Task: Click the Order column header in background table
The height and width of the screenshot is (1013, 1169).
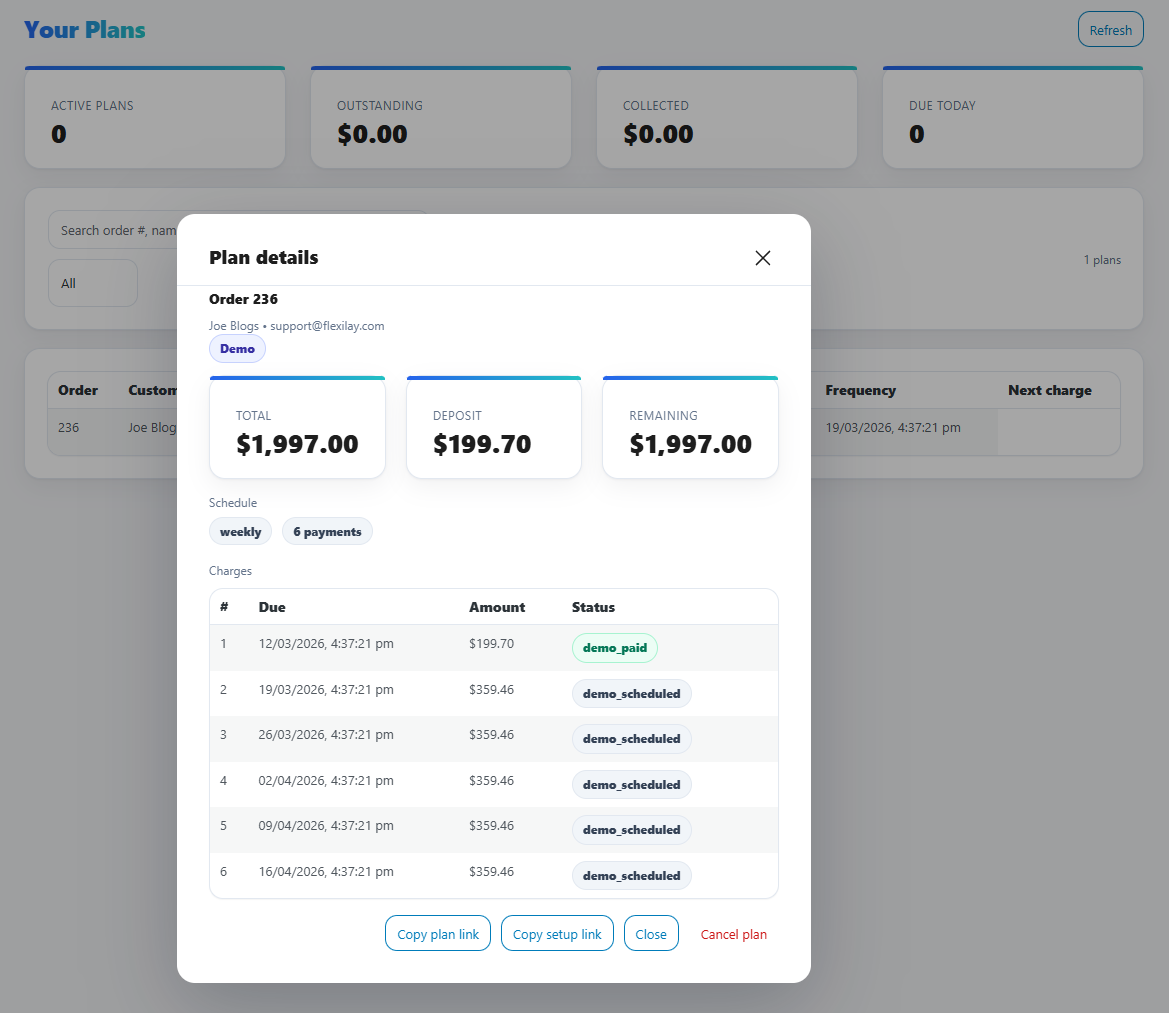Action: click(78, 390)
